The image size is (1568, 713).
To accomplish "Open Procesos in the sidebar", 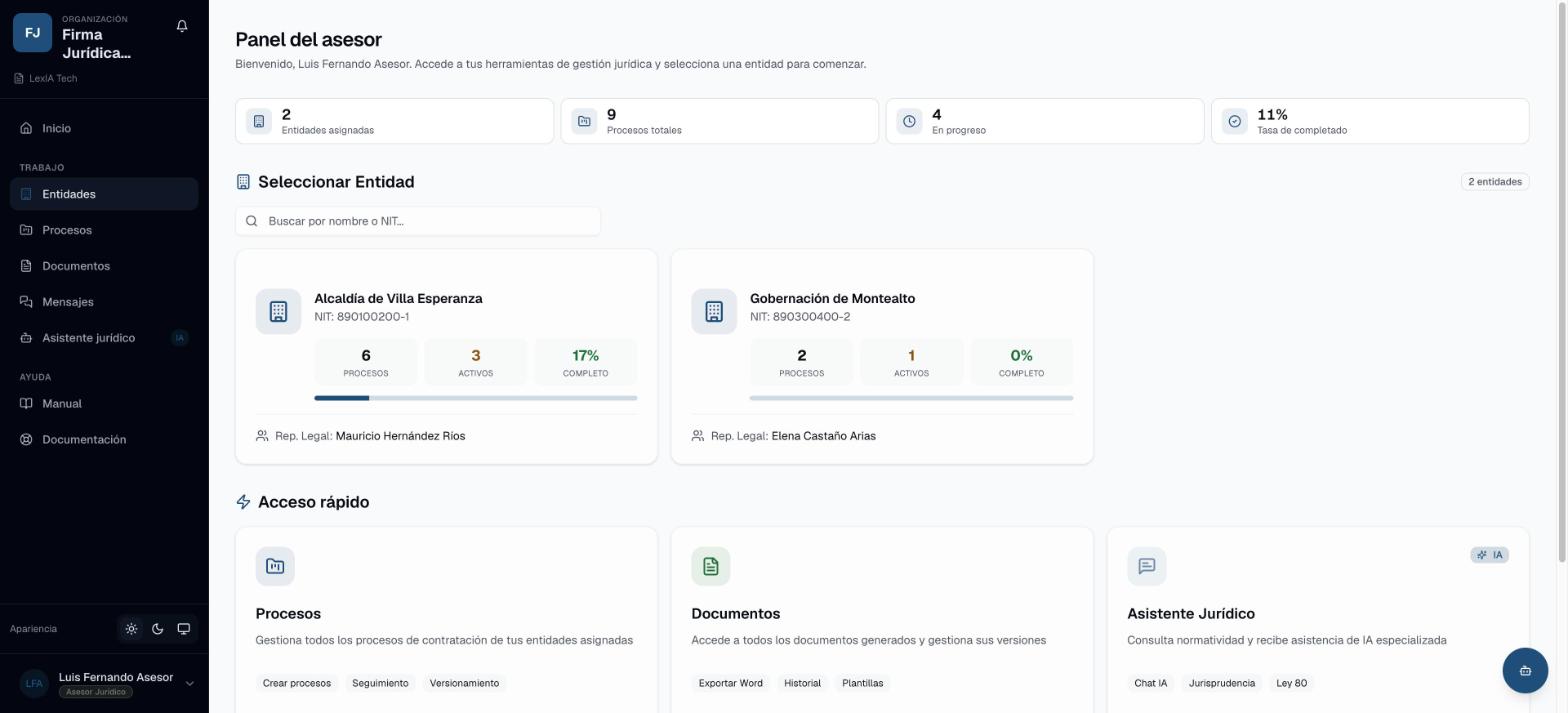I will click(x=104, y=230).
